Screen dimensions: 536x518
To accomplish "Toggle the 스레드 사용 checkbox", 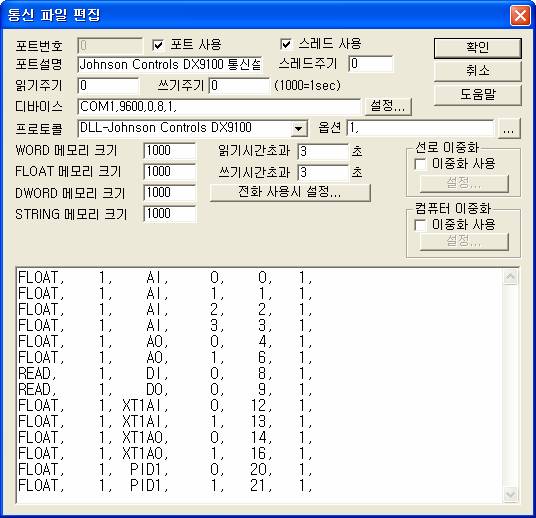I will pos(286,44).
